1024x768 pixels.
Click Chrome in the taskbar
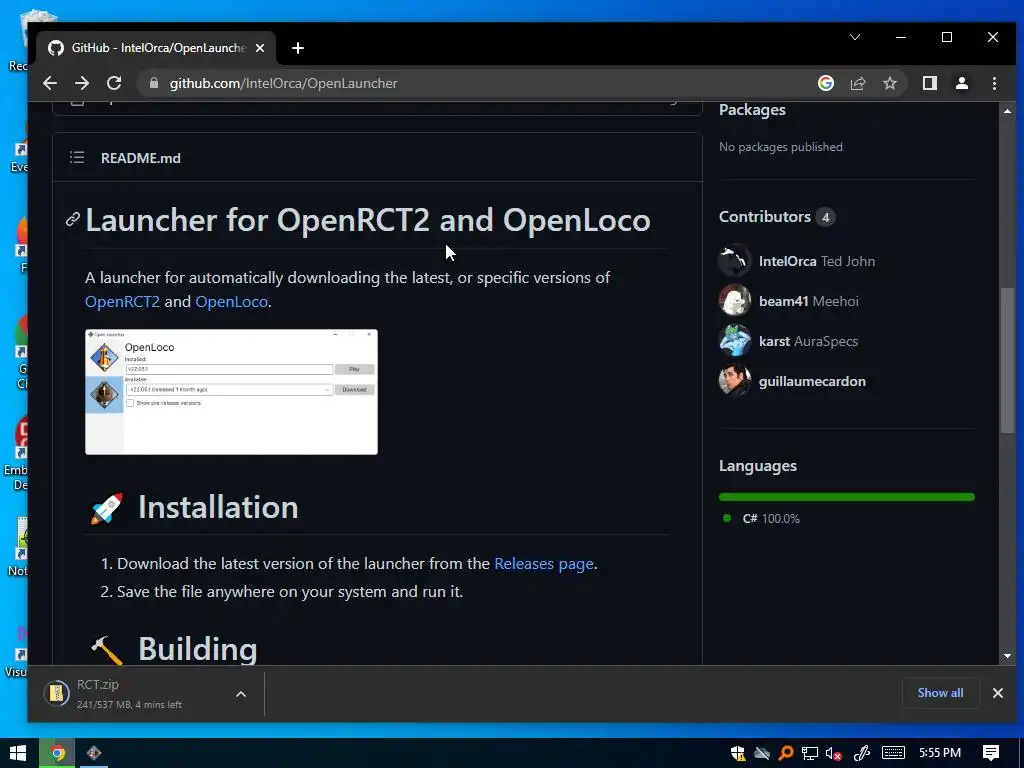(57, 753)
